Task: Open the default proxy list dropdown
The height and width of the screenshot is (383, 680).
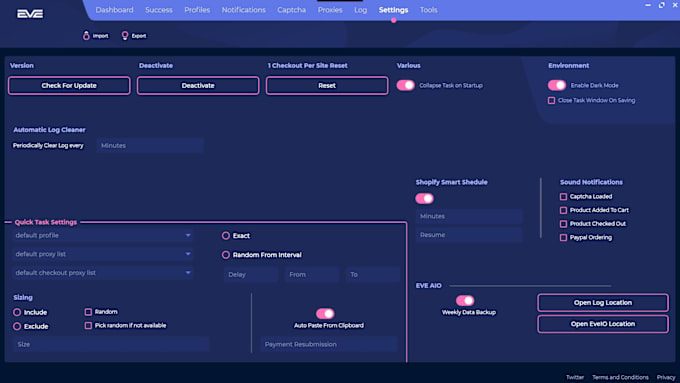Action: 103,254
